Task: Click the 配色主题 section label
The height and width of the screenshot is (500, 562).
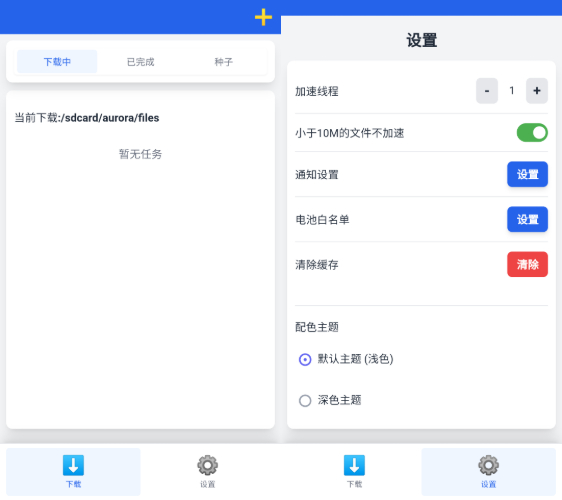Action: (317, 327)
